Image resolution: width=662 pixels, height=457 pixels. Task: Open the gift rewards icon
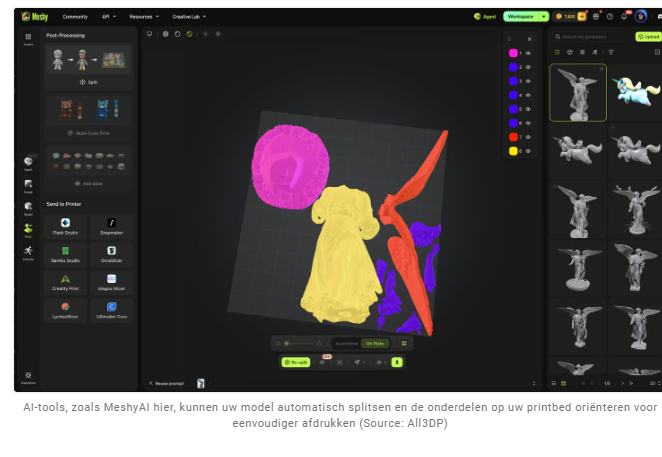(596, 16)
